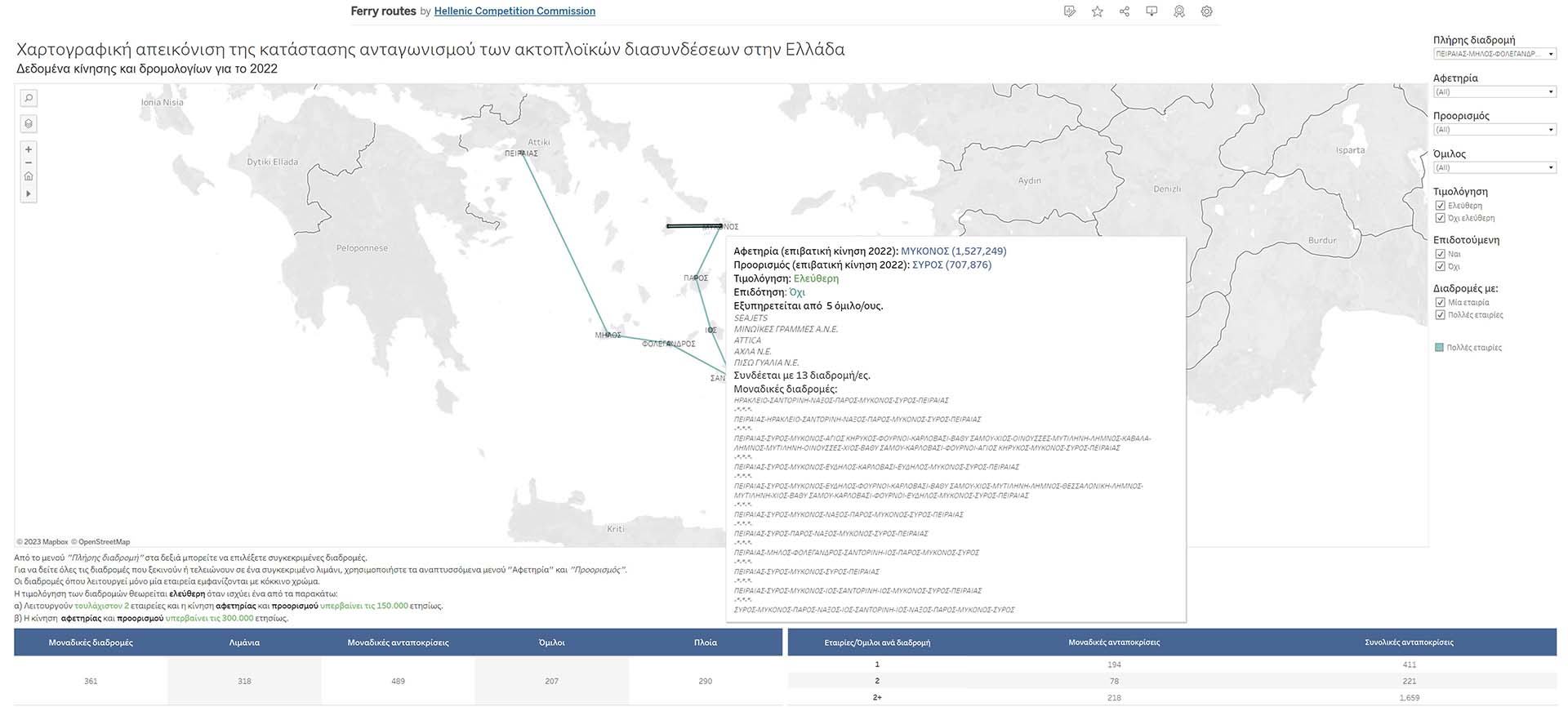This screenshot has height=707, width=1568.
Task: Uncheck the Ελεύθερη pricing checkbox
Action: click(1441, 206)
